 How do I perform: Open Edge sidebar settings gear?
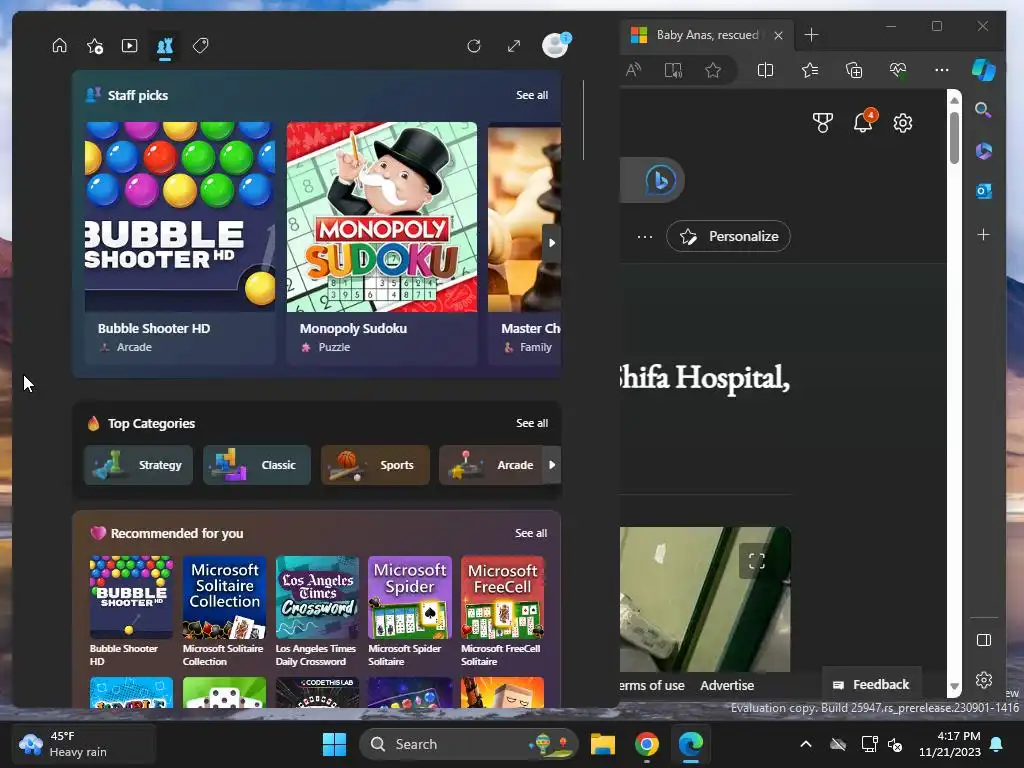tap(984, 680)
